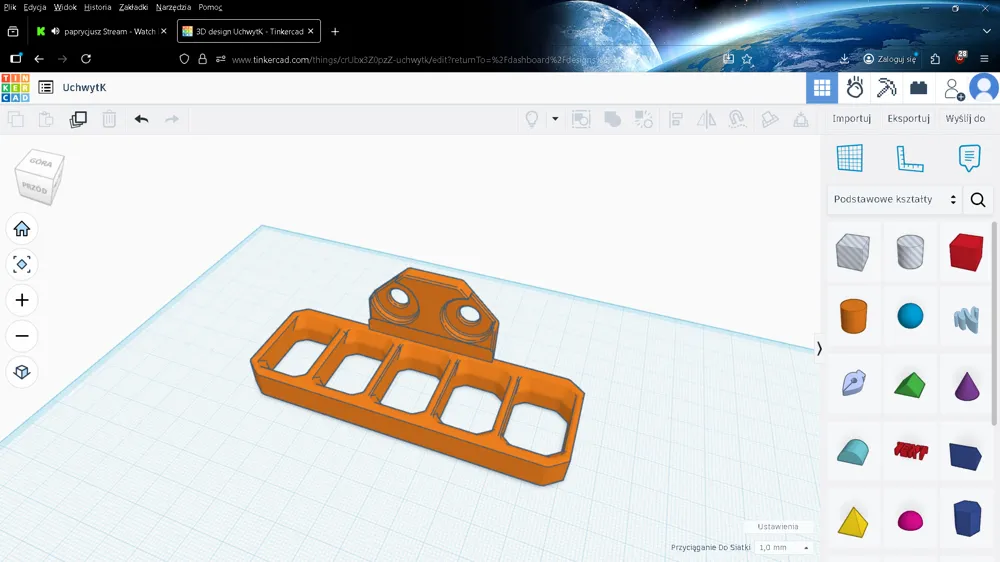Collapse the shapes panel with the chevron
This screenshot has width=1000, height=562.
[x=820, y=348]
